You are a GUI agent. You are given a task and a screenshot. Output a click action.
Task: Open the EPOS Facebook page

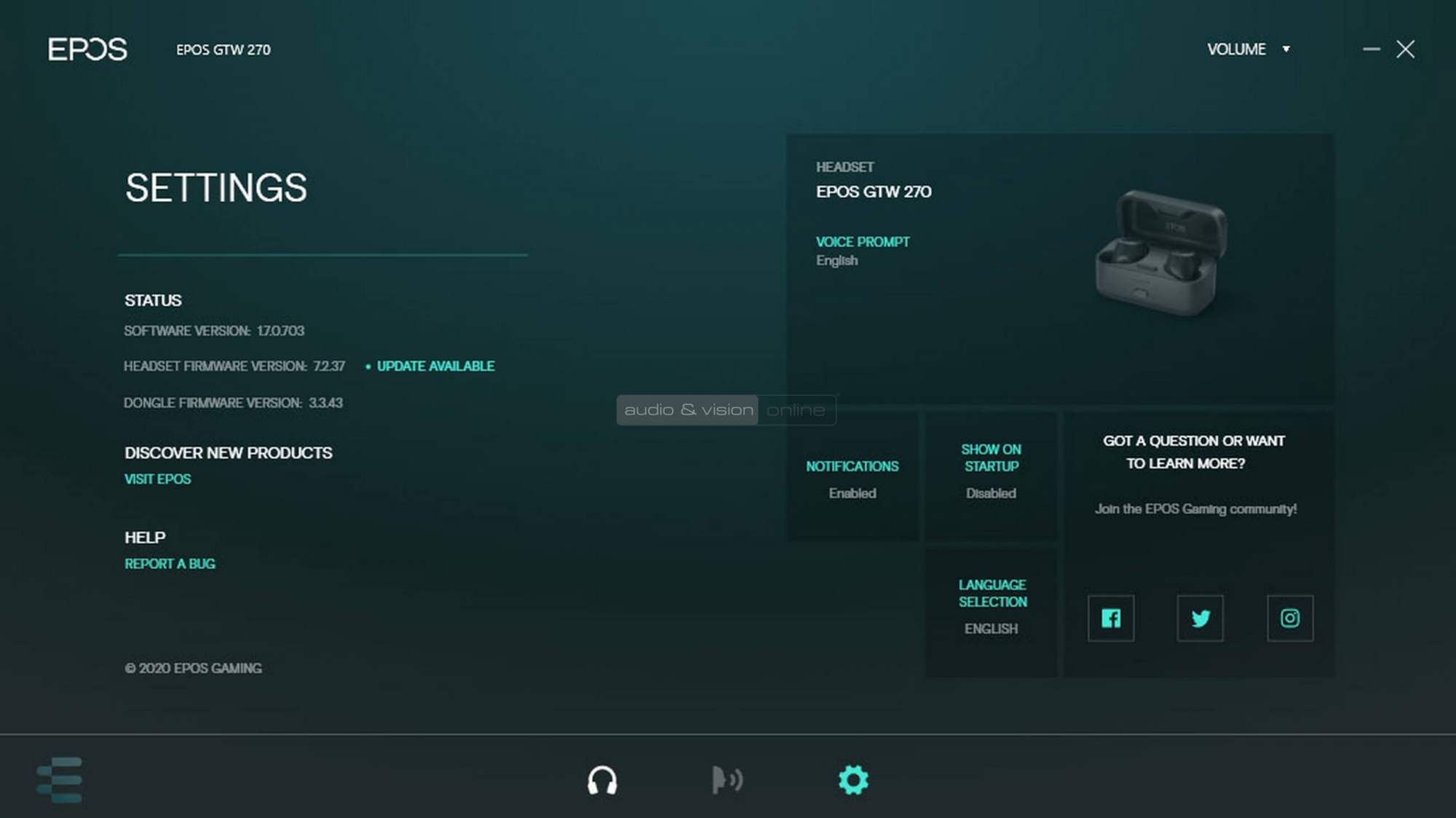1111,618
